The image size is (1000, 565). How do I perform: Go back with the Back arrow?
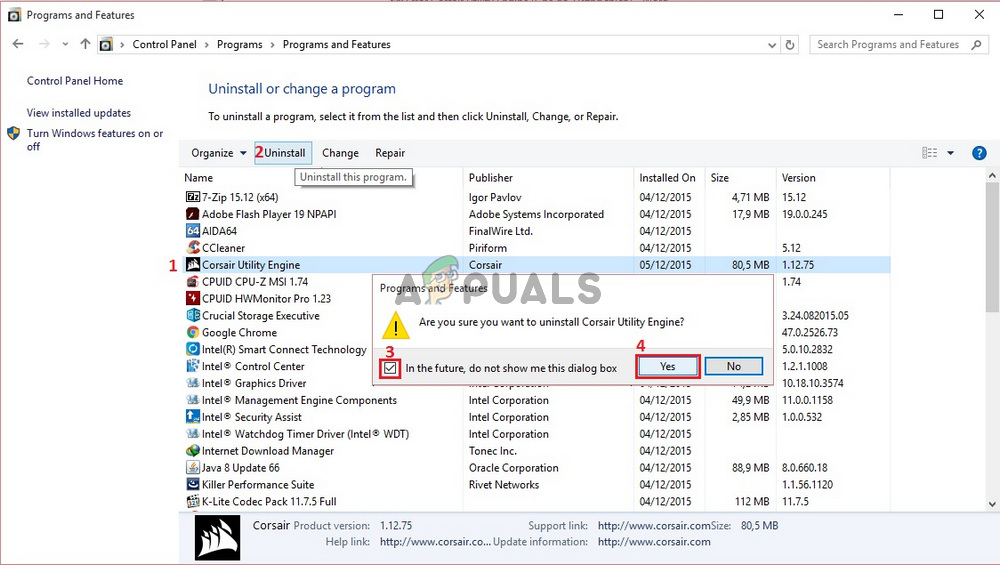point(18,44)
